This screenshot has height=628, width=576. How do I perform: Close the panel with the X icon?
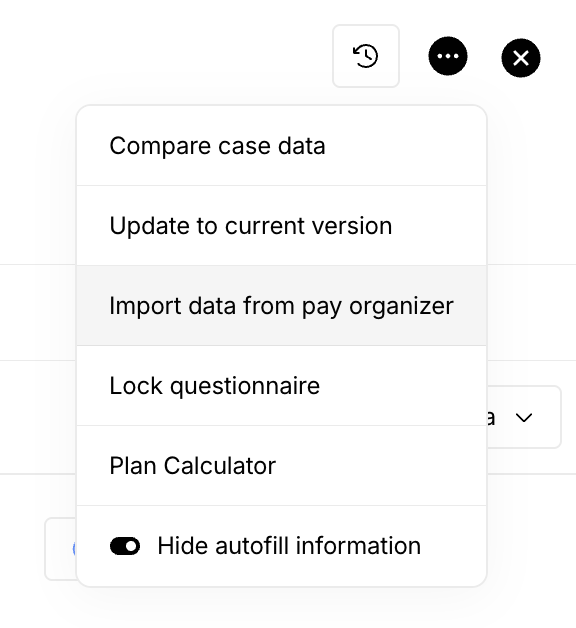coord(521,58)
